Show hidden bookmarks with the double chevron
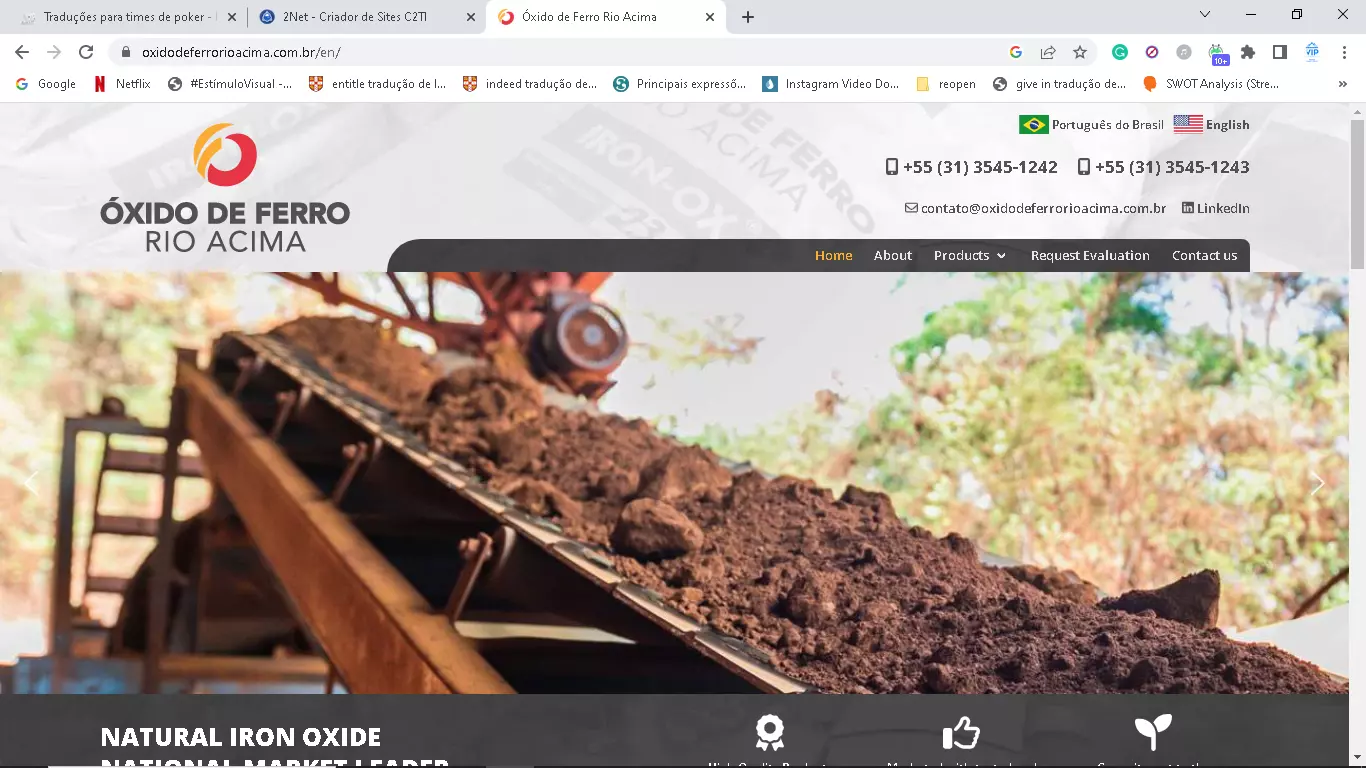The width and height of the screenshot is (1366, 768). 1342,84
